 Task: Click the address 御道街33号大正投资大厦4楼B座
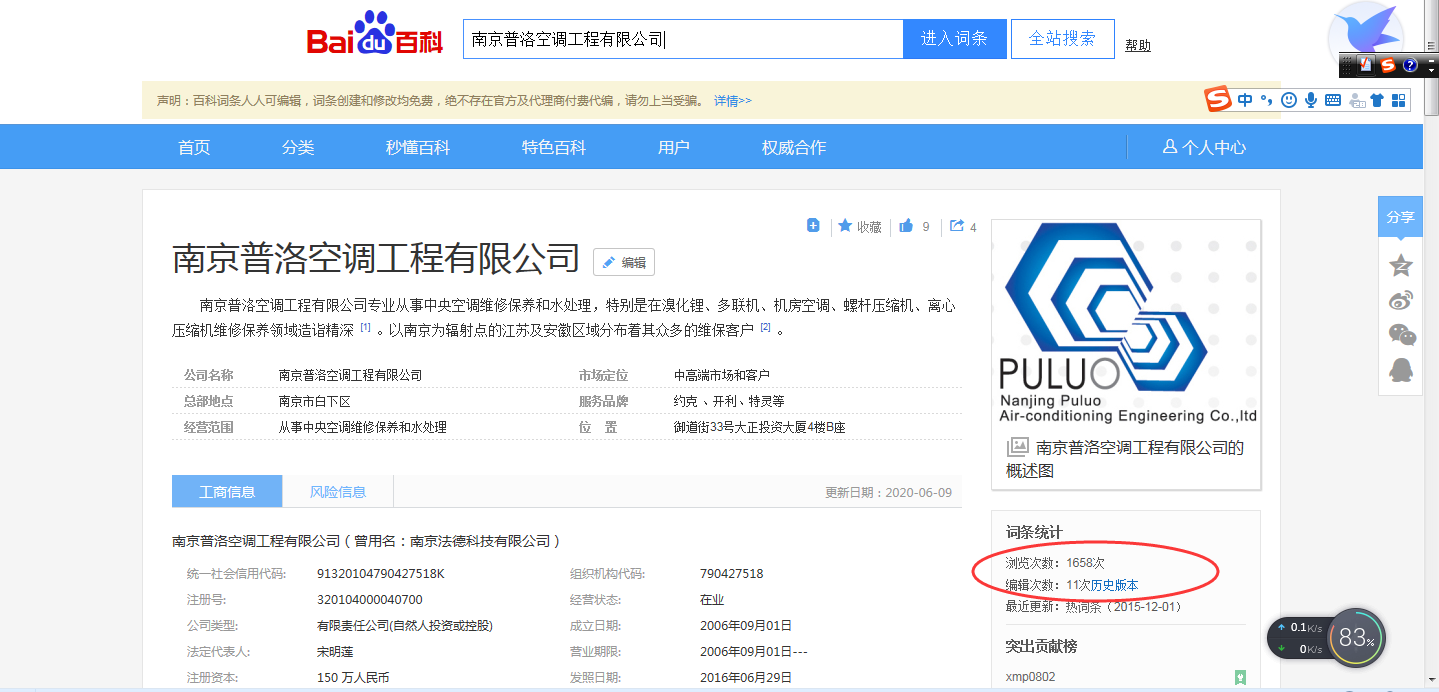point(760,427)
